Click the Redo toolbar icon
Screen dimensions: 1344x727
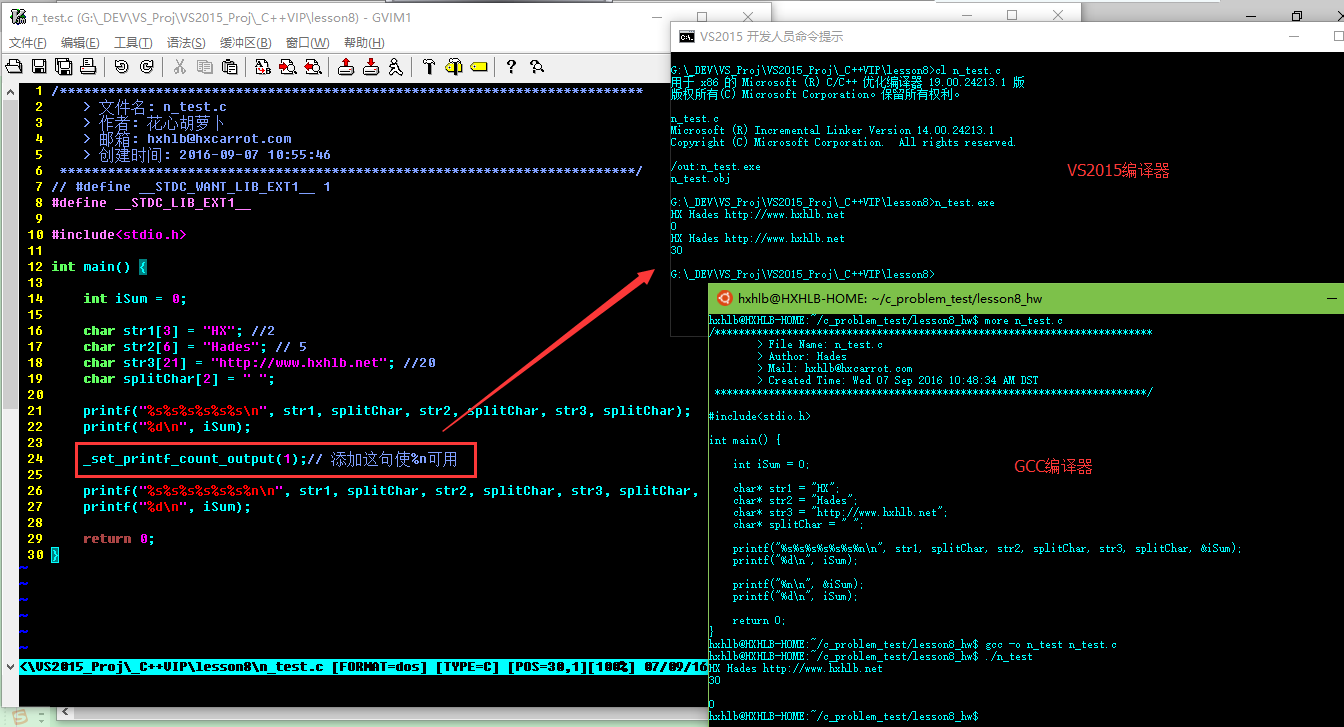tap(146, 67)
